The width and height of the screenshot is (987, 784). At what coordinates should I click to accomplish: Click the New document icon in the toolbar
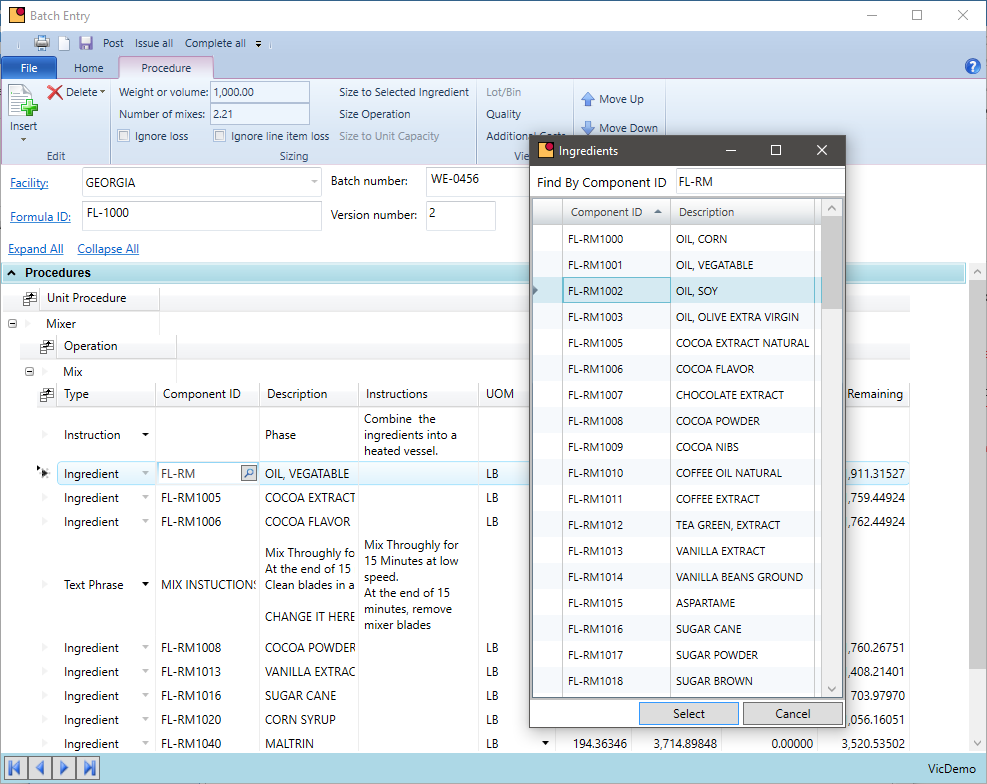tap(62, 43)
